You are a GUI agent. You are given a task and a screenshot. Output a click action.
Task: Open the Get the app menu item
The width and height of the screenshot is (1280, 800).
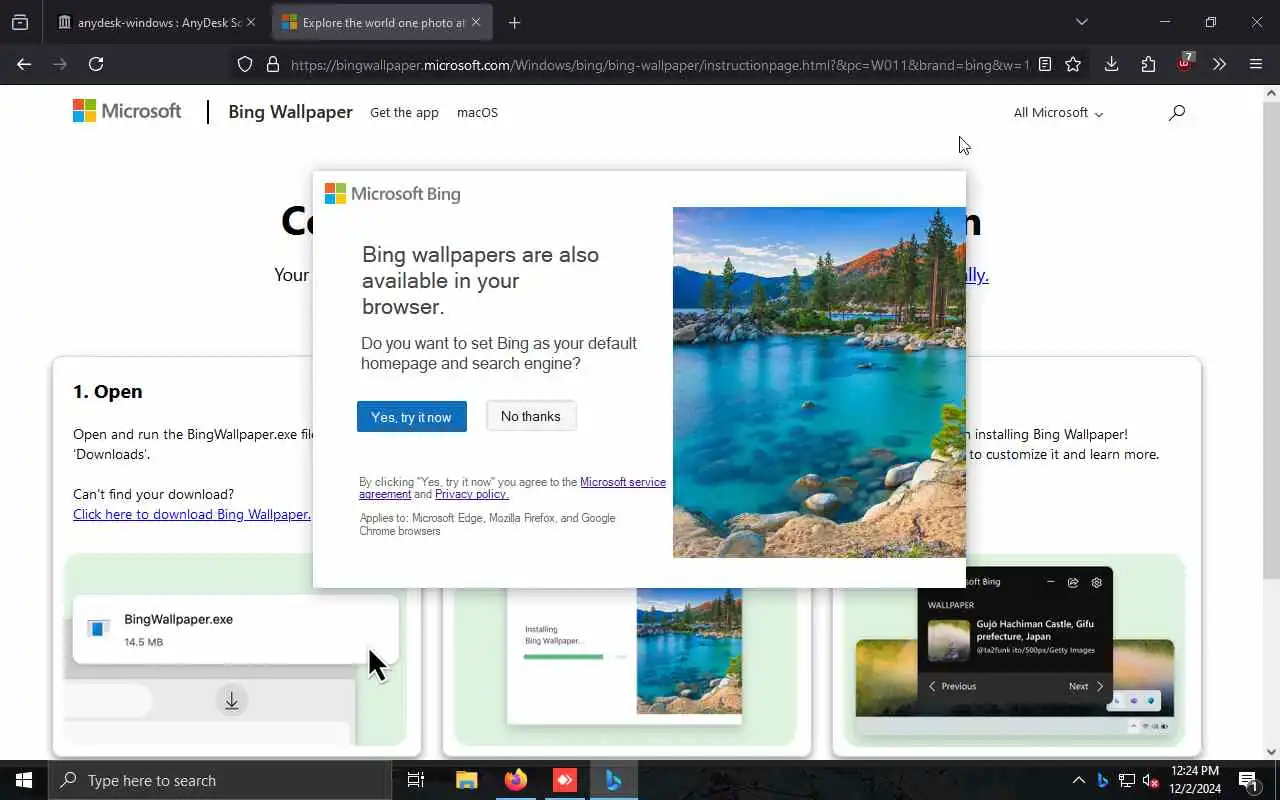pos(404,113)
